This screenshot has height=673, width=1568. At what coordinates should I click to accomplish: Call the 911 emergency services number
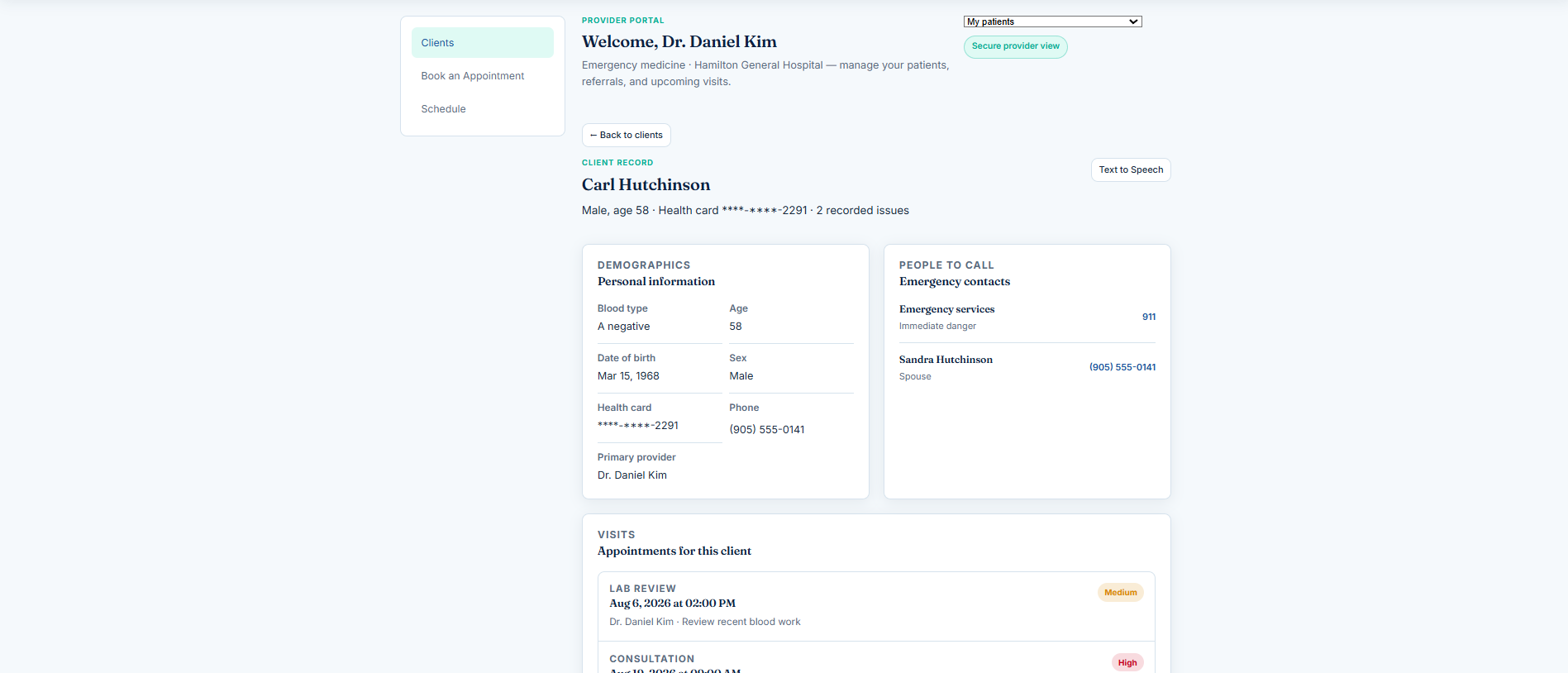click(x=1149, y=317)
